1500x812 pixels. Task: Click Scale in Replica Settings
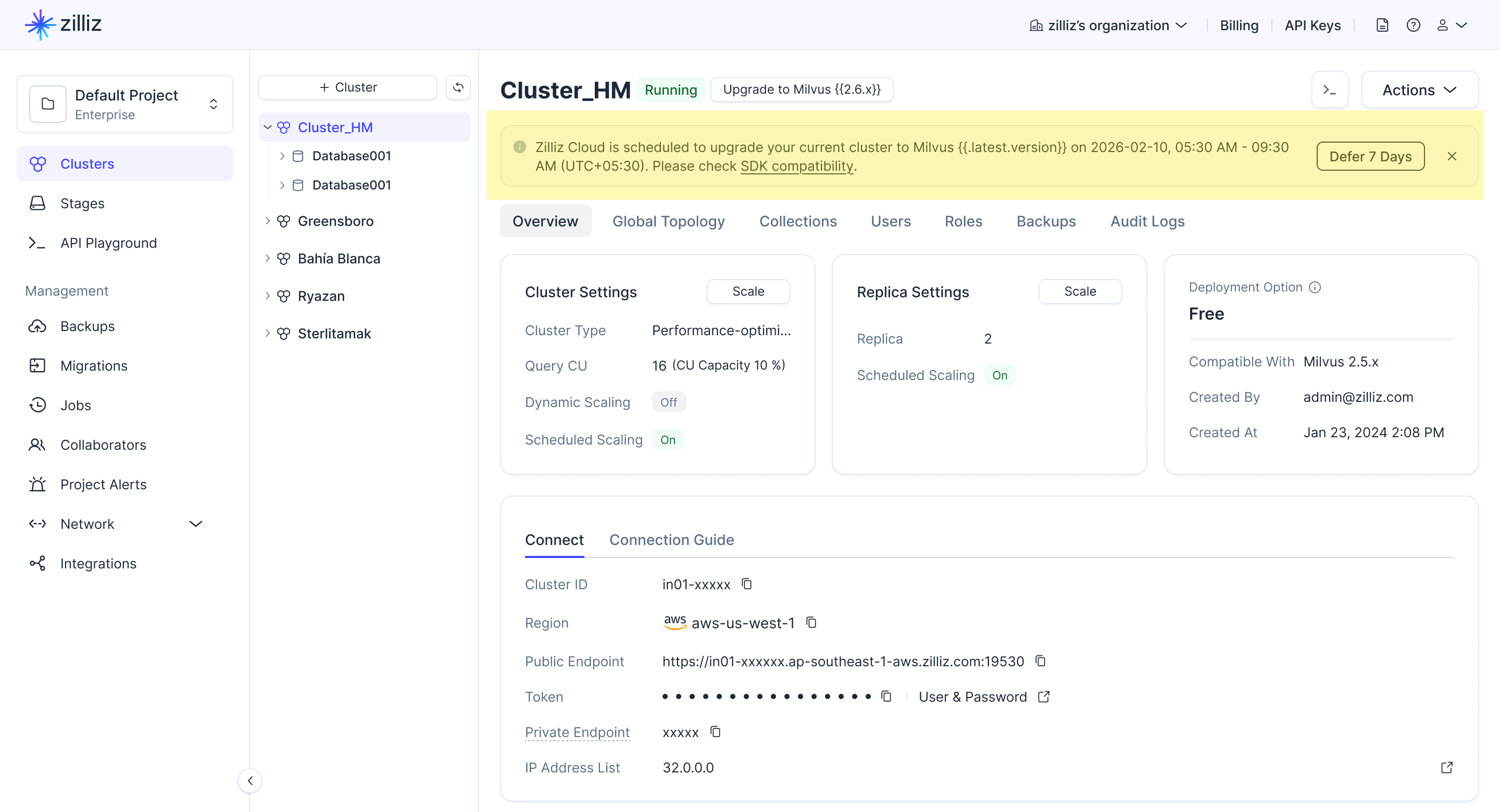[x=1080, y=291]
